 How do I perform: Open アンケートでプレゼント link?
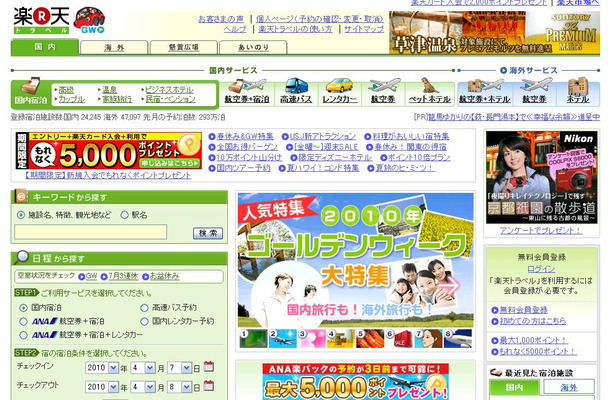[541, 230]
